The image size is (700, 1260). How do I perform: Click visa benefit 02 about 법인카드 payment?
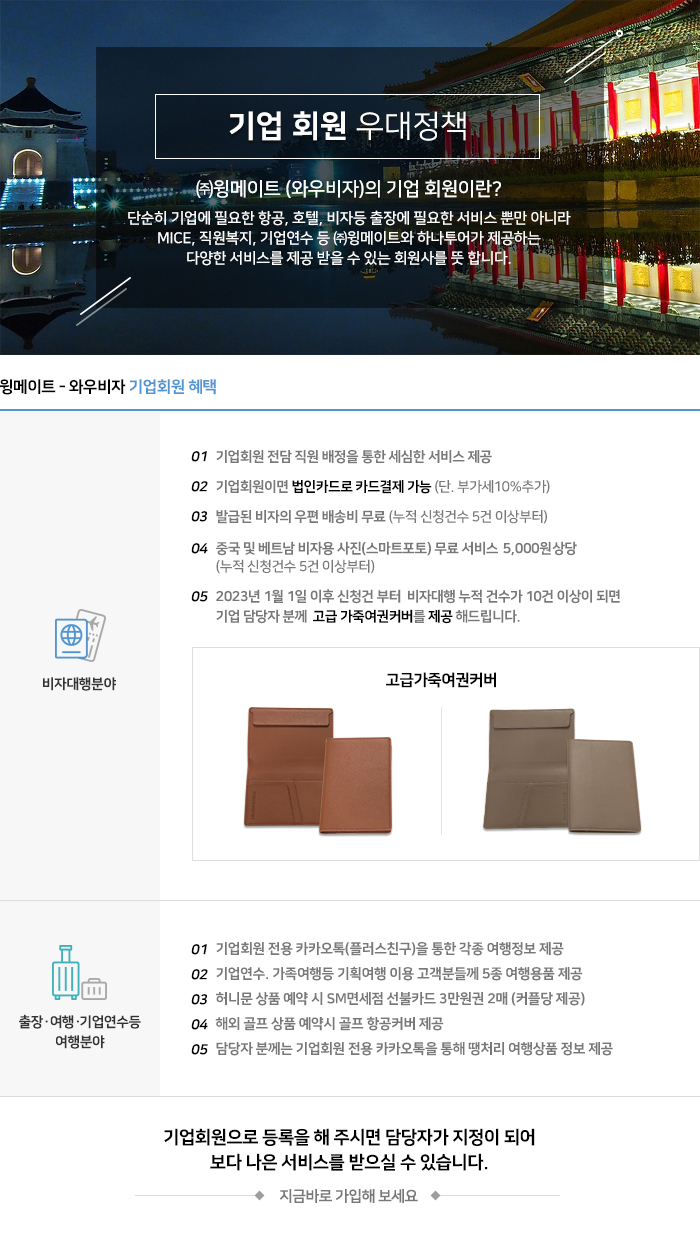click(x=371, y=486)
